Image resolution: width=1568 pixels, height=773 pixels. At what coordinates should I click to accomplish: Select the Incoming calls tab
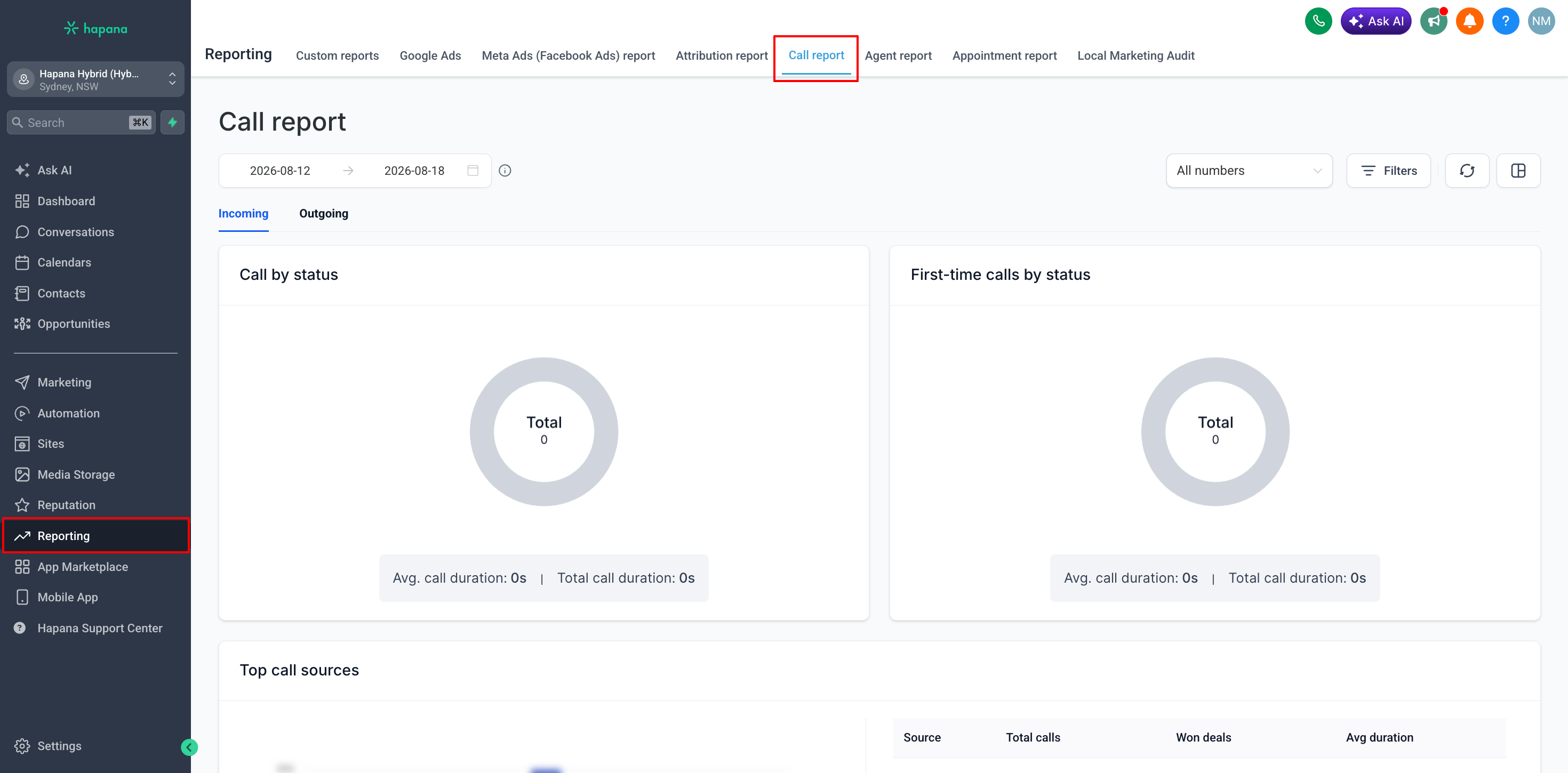[x=244, y=214]
